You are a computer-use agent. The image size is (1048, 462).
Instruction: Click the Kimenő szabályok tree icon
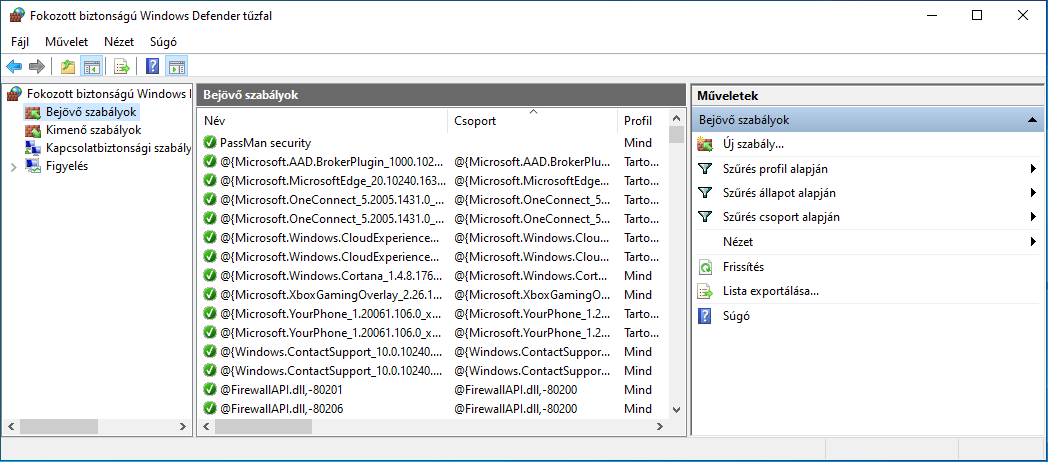click(x=33, y=130)
